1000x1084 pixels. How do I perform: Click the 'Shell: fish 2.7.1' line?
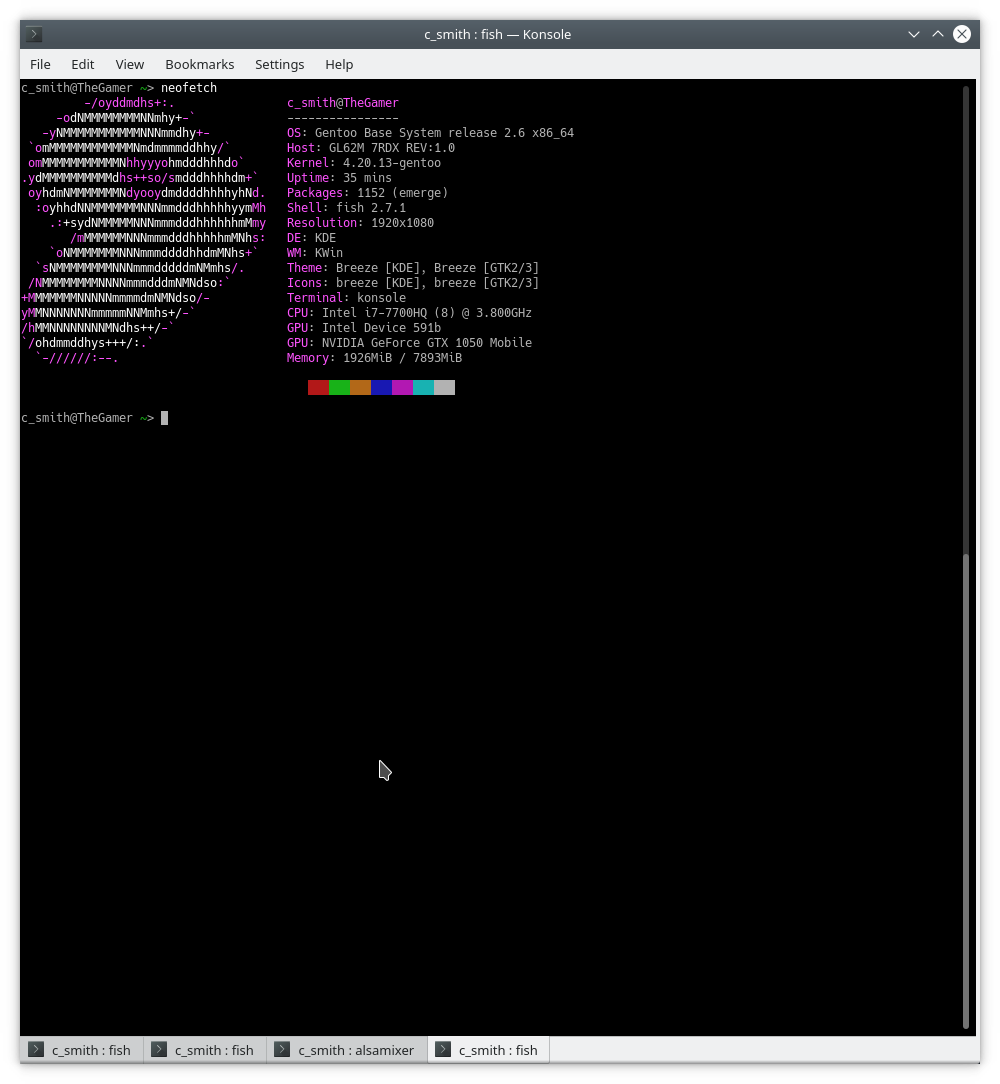tap(346, 208)
